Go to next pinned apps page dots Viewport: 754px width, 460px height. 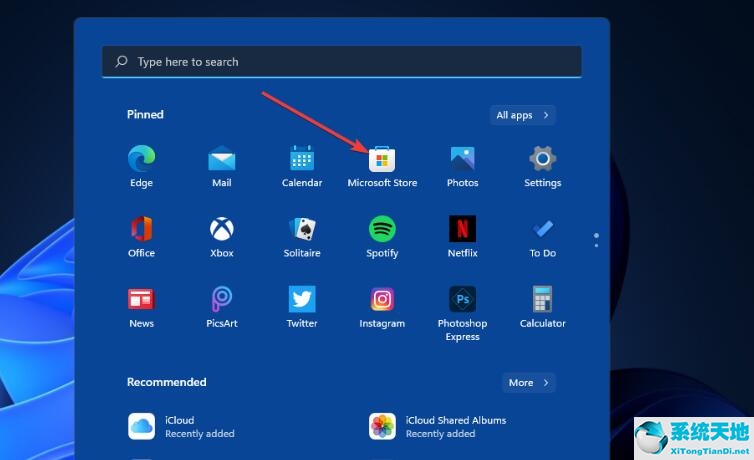596,240
